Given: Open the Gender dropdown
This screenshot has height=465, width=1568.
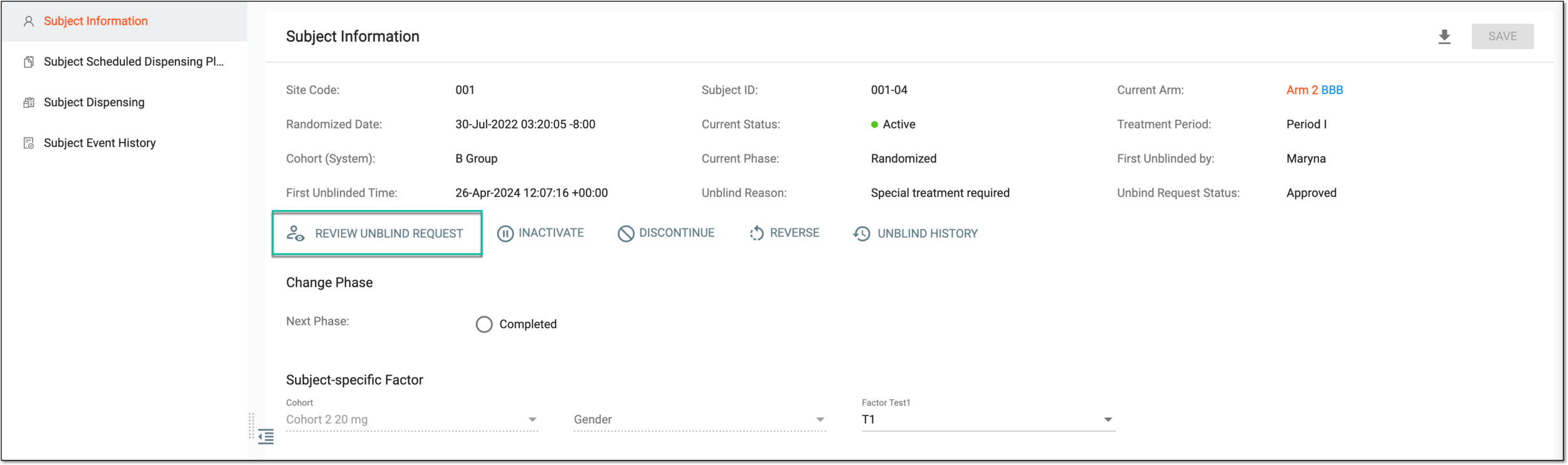Looking at the screenshot, I should coord(699,420).
